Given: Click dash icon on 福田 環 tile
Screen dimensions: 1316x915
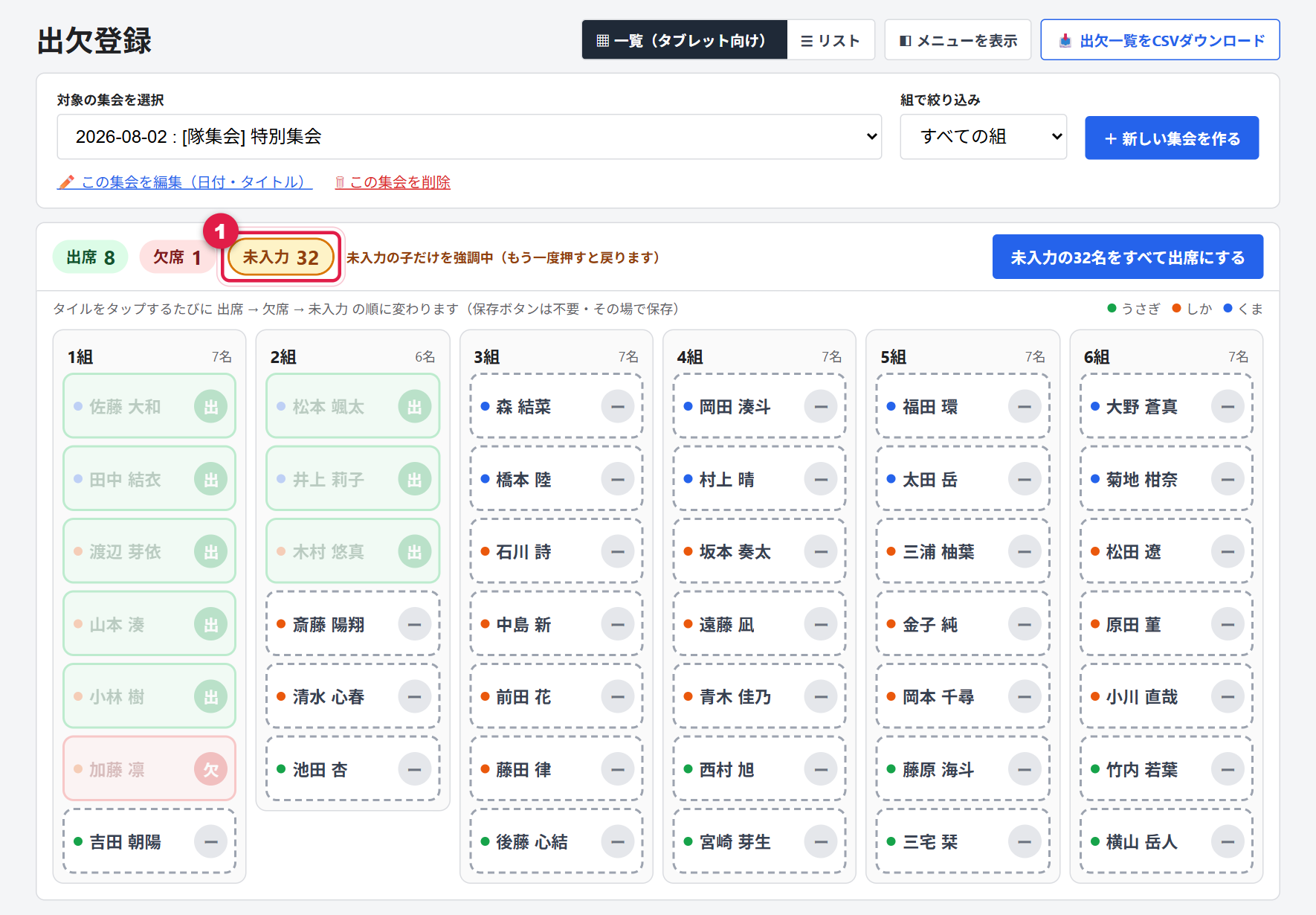Looking at the screenshot, I should 1025,407.
